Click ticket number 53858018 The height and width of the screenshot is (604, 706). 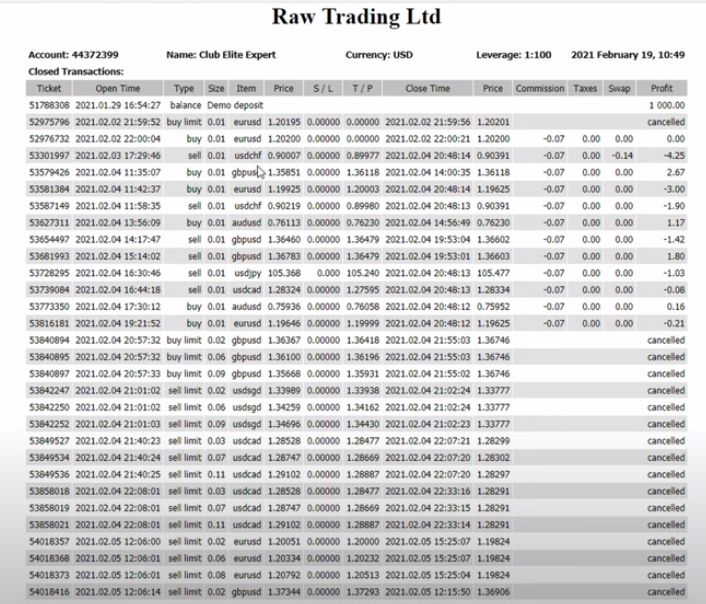click(50, 491)
